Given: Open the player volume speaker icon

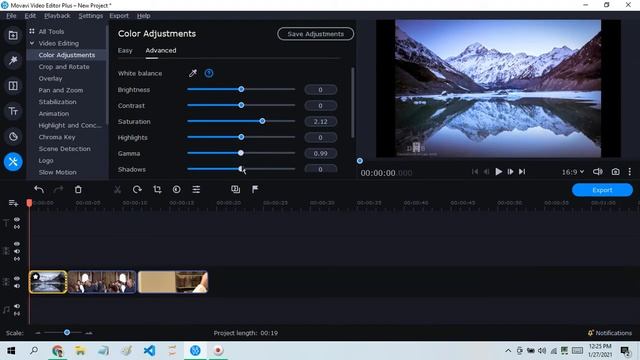Looking at the screenshot, I should coord(598,172).
